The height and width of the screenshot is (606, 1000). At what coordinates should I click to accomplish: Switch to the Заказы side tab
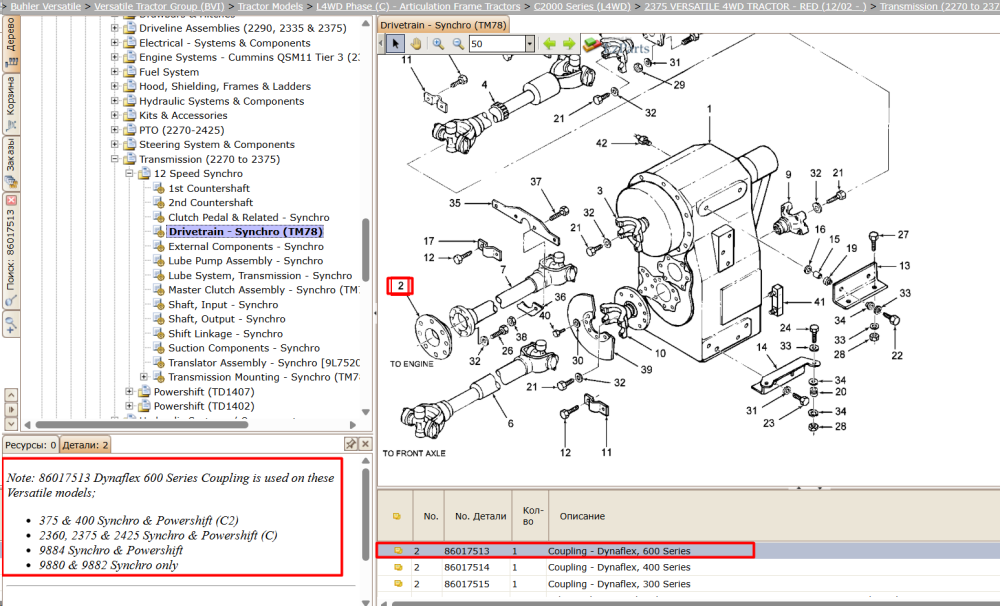[x=11, y=163]
